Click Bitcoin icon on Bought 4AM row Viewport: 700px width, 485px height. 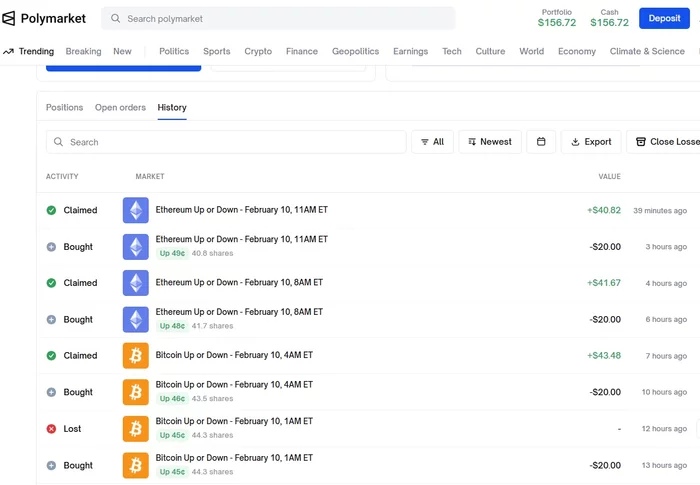pyautogui.click(x=136, y=392)
